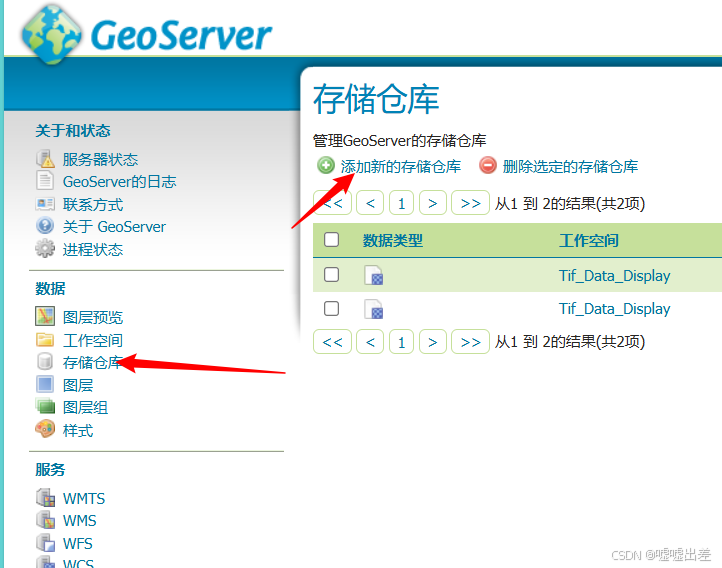The image size is (722, 568).
Task: Open 进程状态 process status page
Action: pyautogui.click(x=93, y=249)
